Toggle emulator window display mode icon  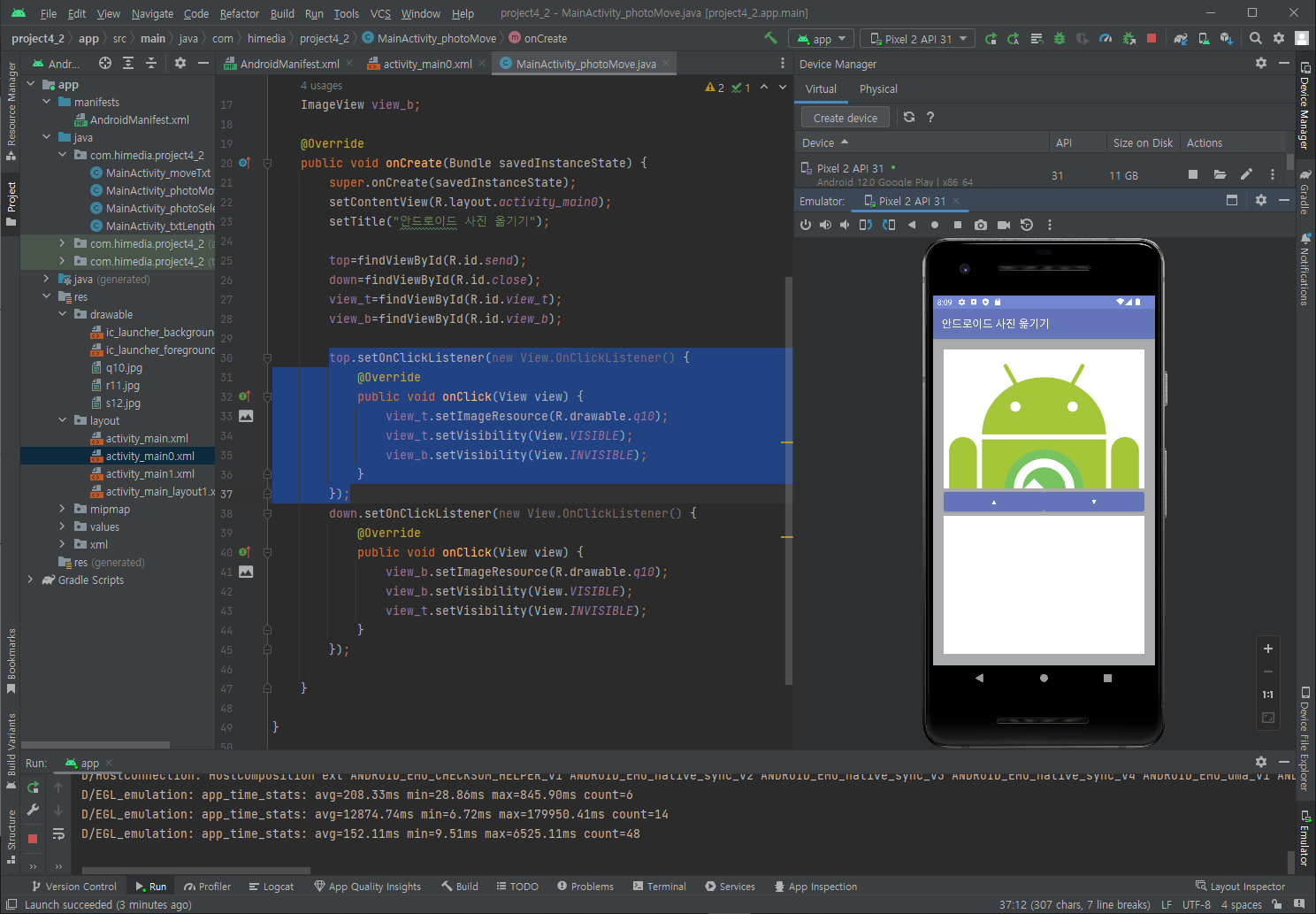(1231, 201)
